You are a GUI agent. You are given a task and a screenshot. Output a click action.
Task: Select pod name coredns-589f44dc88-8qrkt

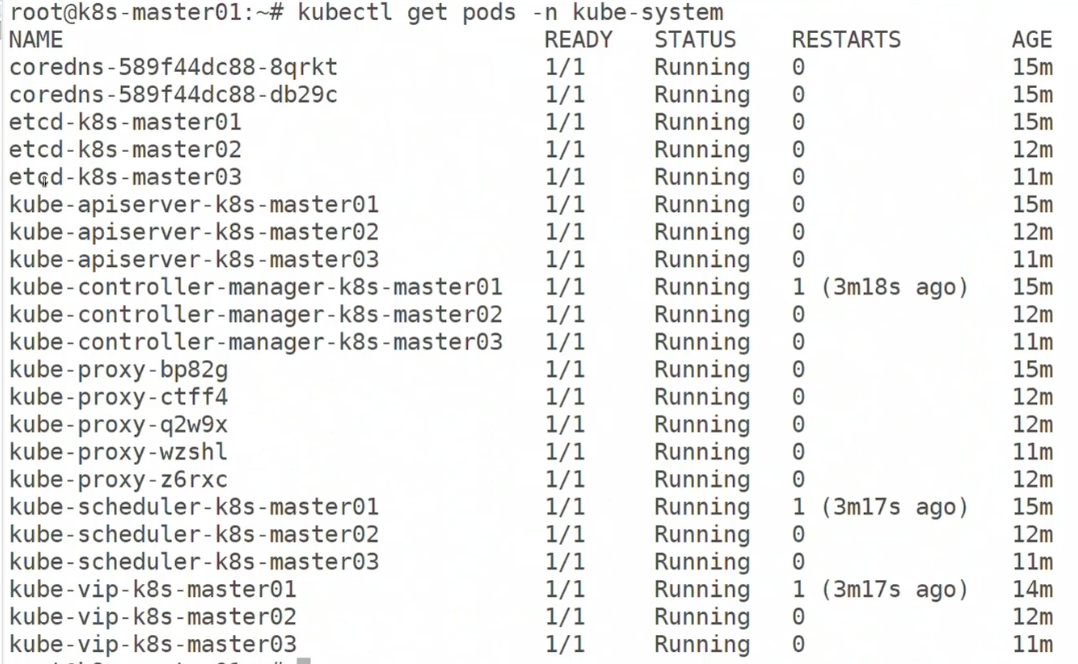(x=173, y=67)
